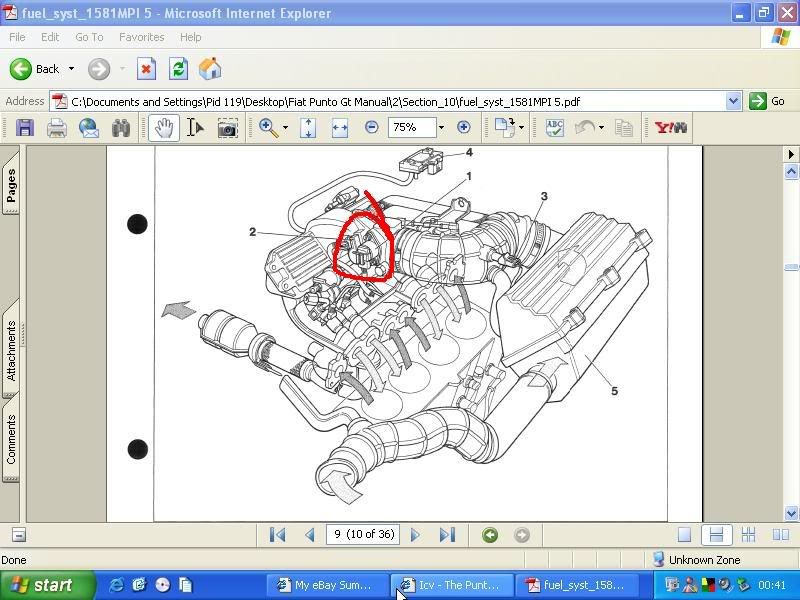
Task: Open the Favorites menu
Action: tap(141, 37)
